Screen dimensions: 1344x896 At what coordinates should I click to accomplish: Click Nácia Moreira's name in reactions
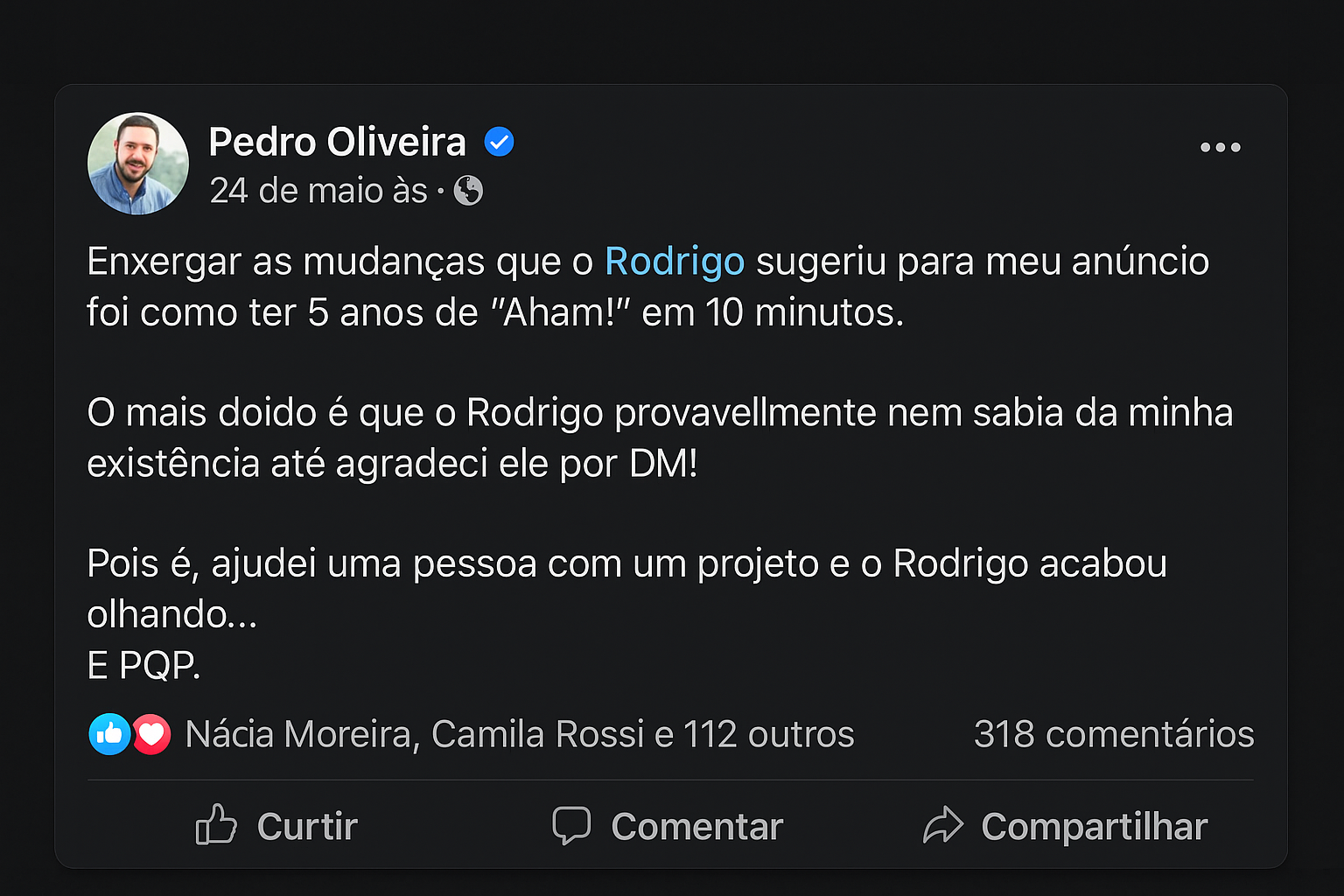point(297,734)
